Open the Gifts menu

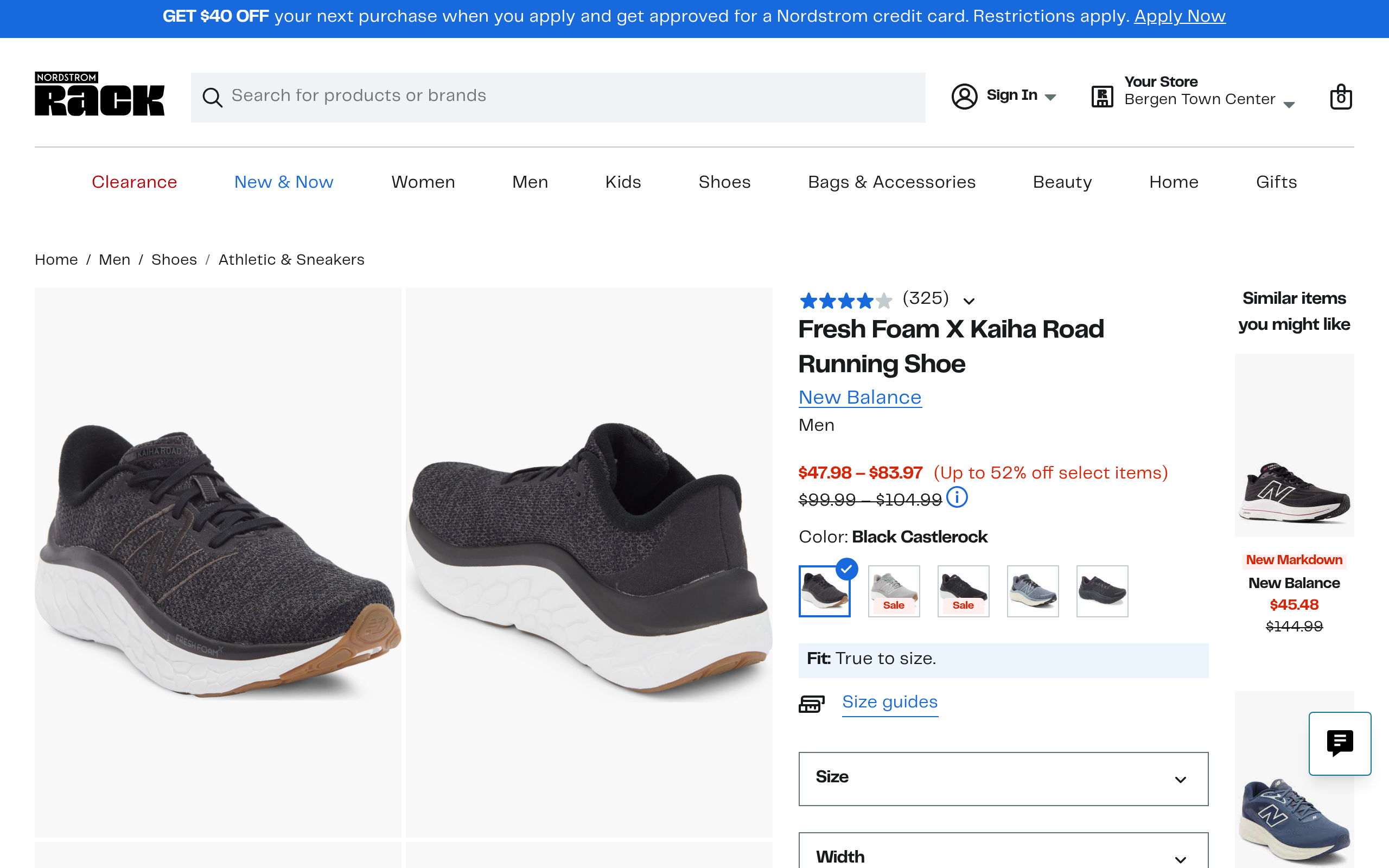(1276, 182)
